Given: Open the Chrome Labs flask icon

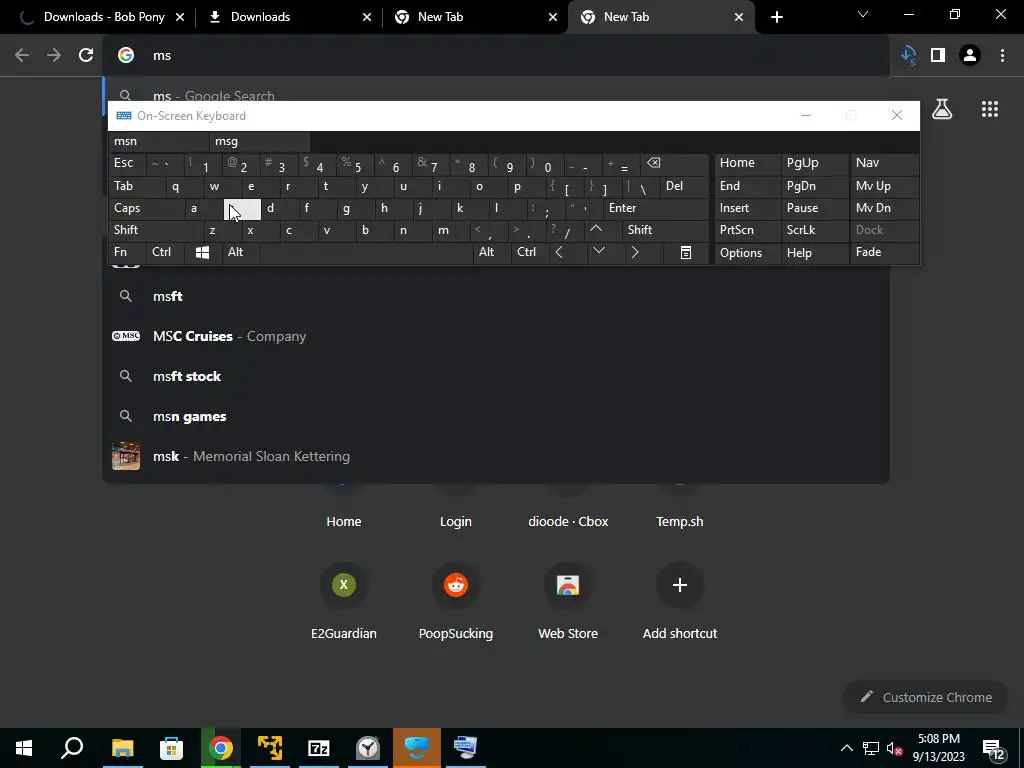Looking at the screenshot, I should tap(942, 109).
